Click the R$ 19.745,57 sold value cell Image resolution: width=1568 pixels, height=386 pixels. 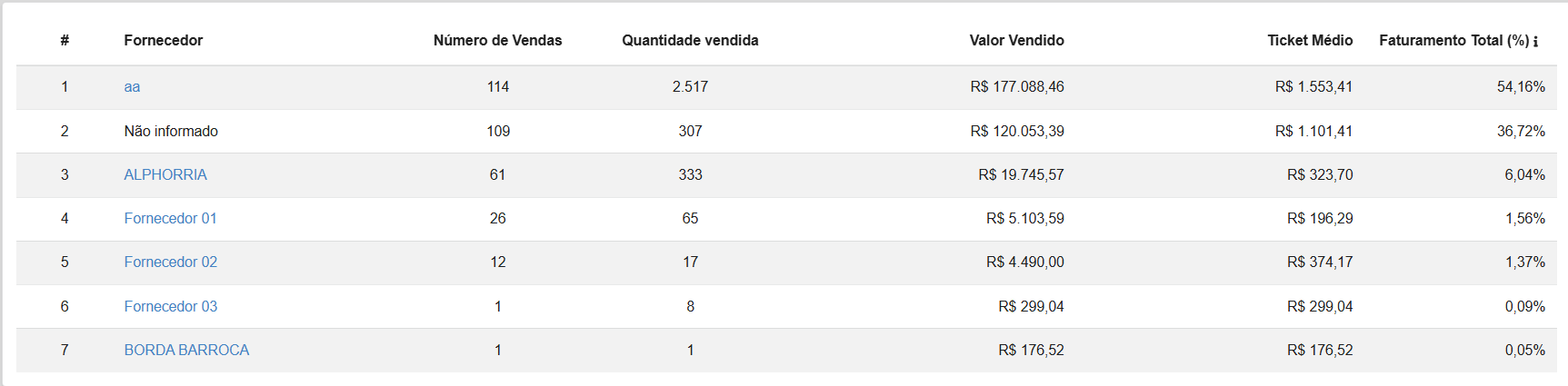[x=1021, y=174]
